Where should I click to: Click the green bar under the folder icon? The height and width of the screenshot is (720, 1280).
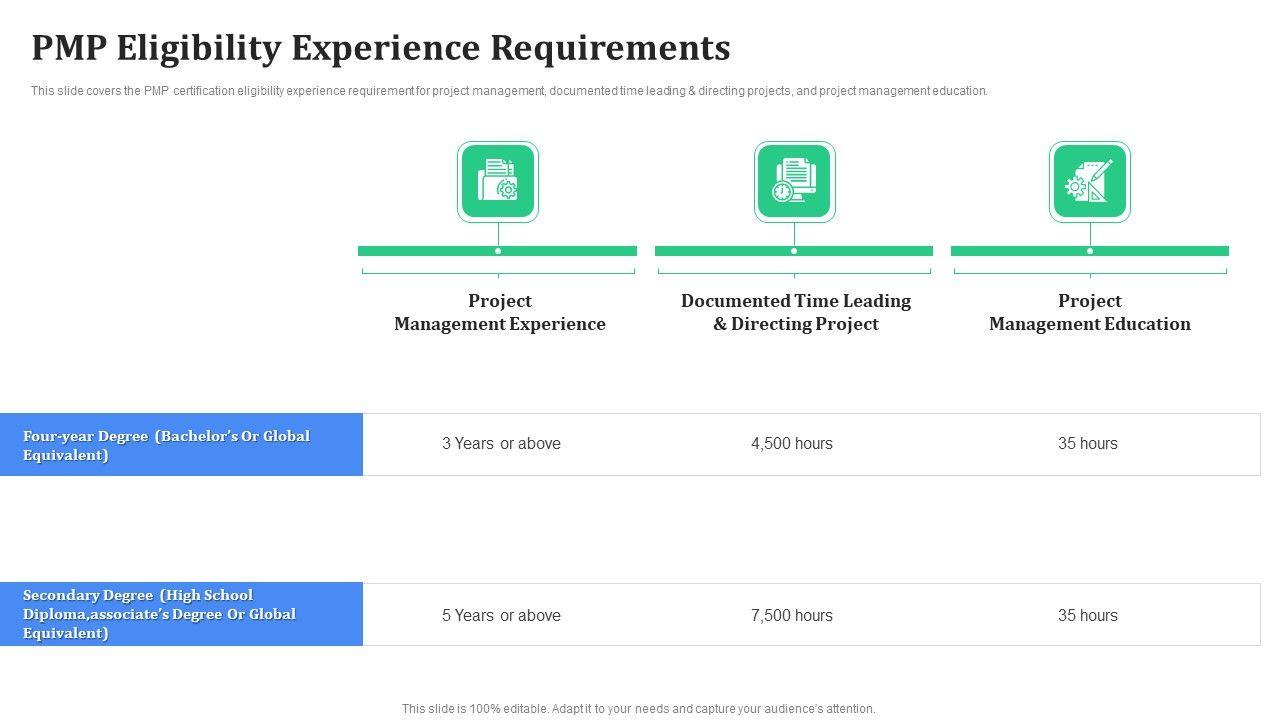point(560,251)
